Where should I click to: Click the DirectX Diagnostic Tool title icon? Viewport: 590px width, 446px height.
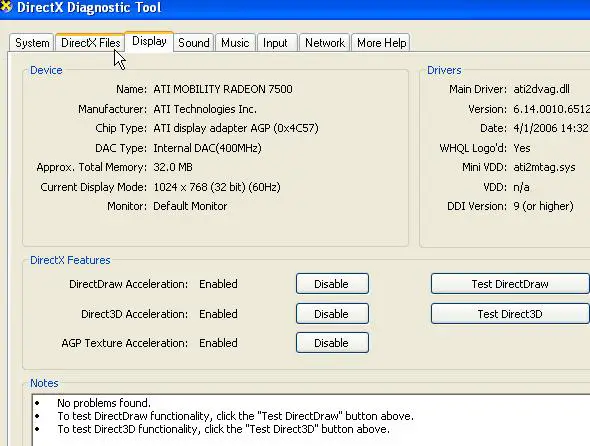click(5, 6)
